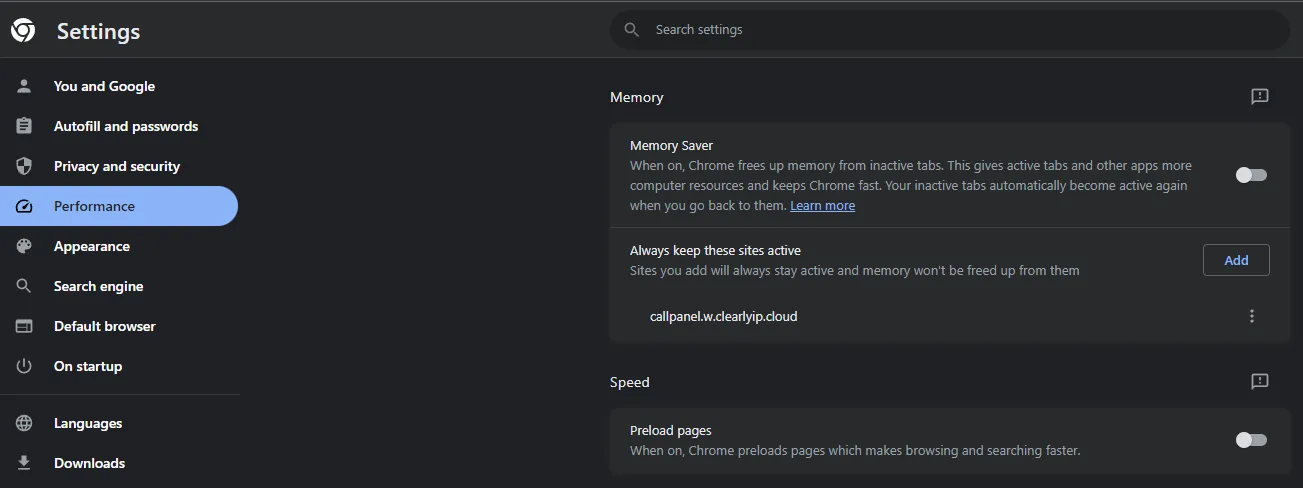Add a site to always keep active
1303x488 pixels.
coord(1236,260)
